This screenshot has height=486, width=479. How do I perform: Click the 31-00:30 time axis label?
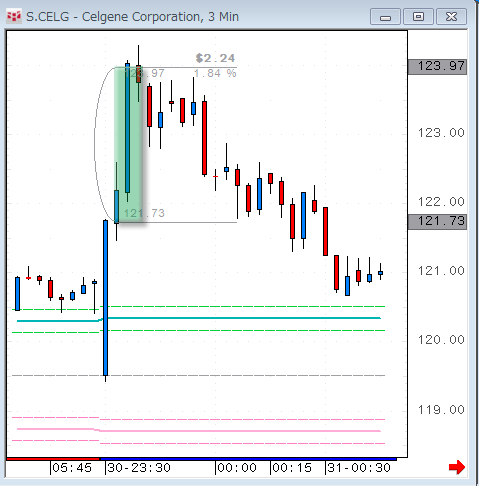pyautogui.click(x=359, y=468)
